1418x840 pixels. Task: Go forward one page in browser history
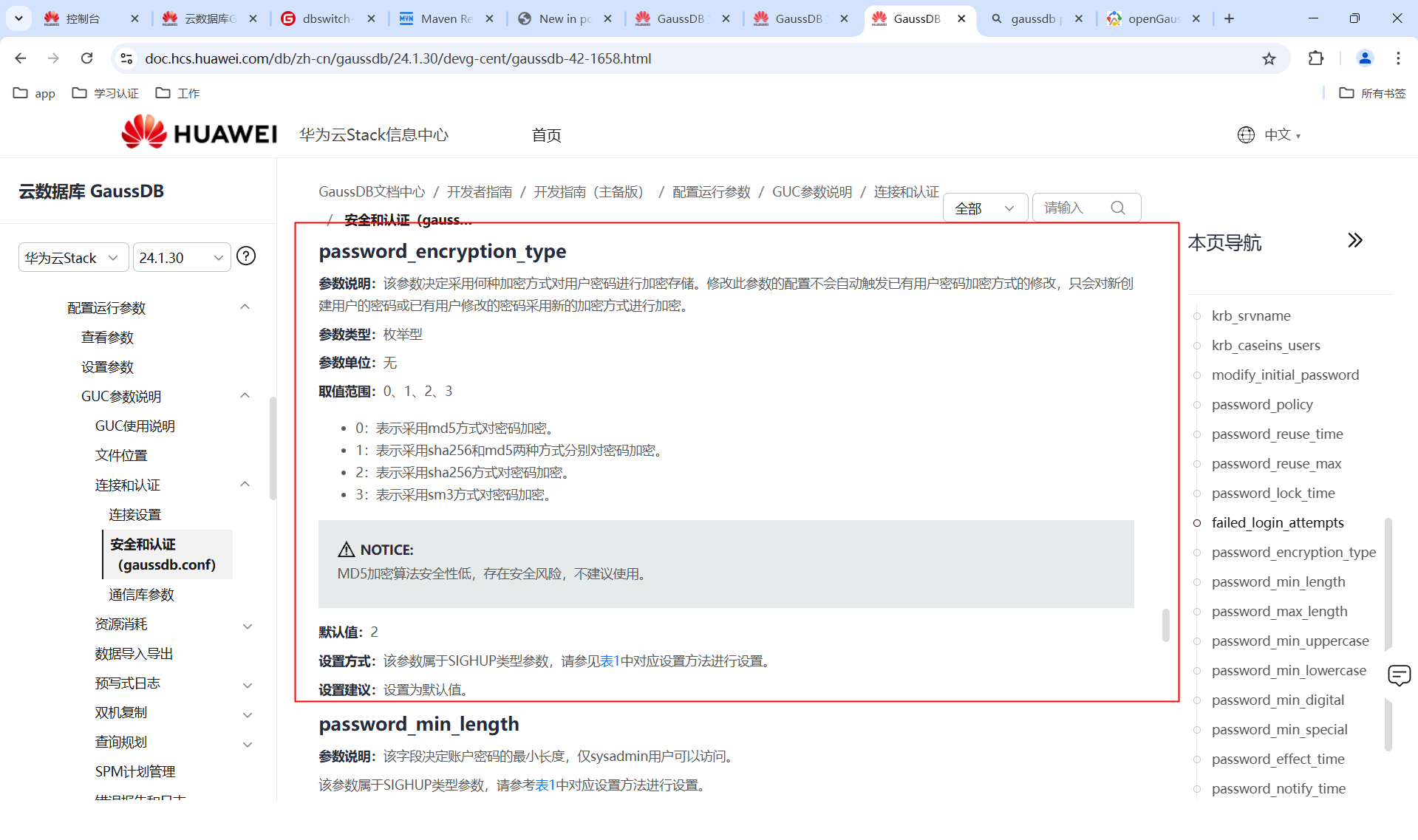coord(53,58)
